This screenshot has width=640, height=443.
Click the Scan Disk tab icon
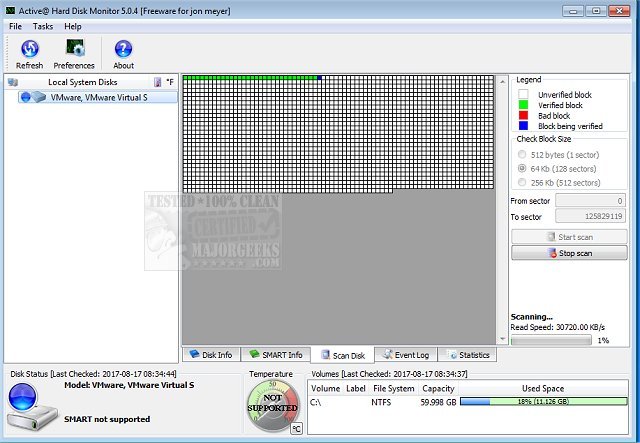[325, 354]
